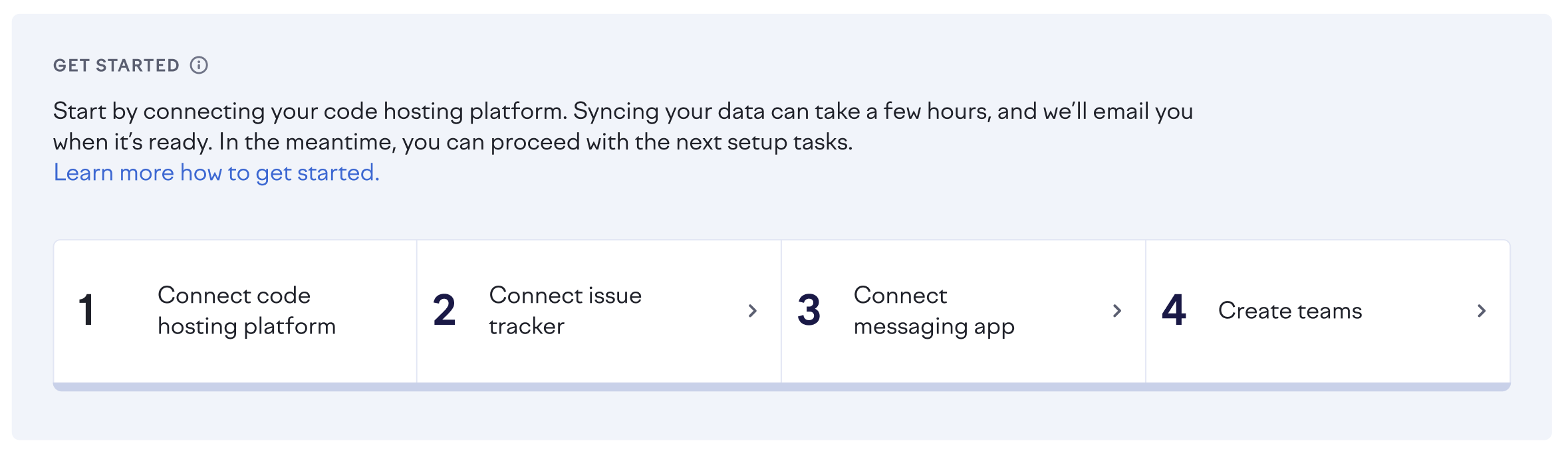Click the progress bar under Connect messaging app
The width and height of the screenshot is (1568, 461).
coord(963,387)
